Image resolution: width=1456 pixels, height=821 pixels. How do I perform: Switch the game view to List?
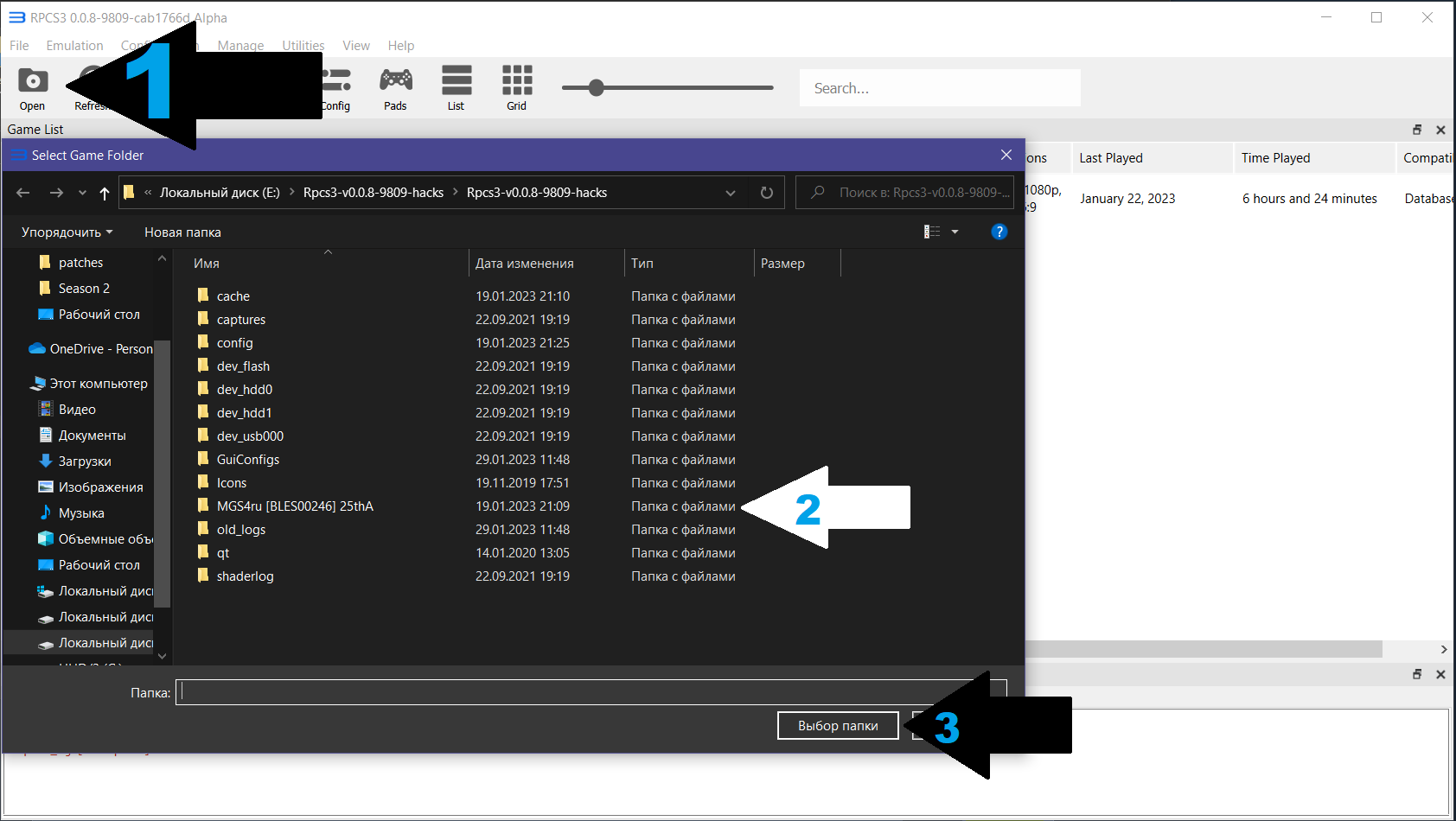457,89
